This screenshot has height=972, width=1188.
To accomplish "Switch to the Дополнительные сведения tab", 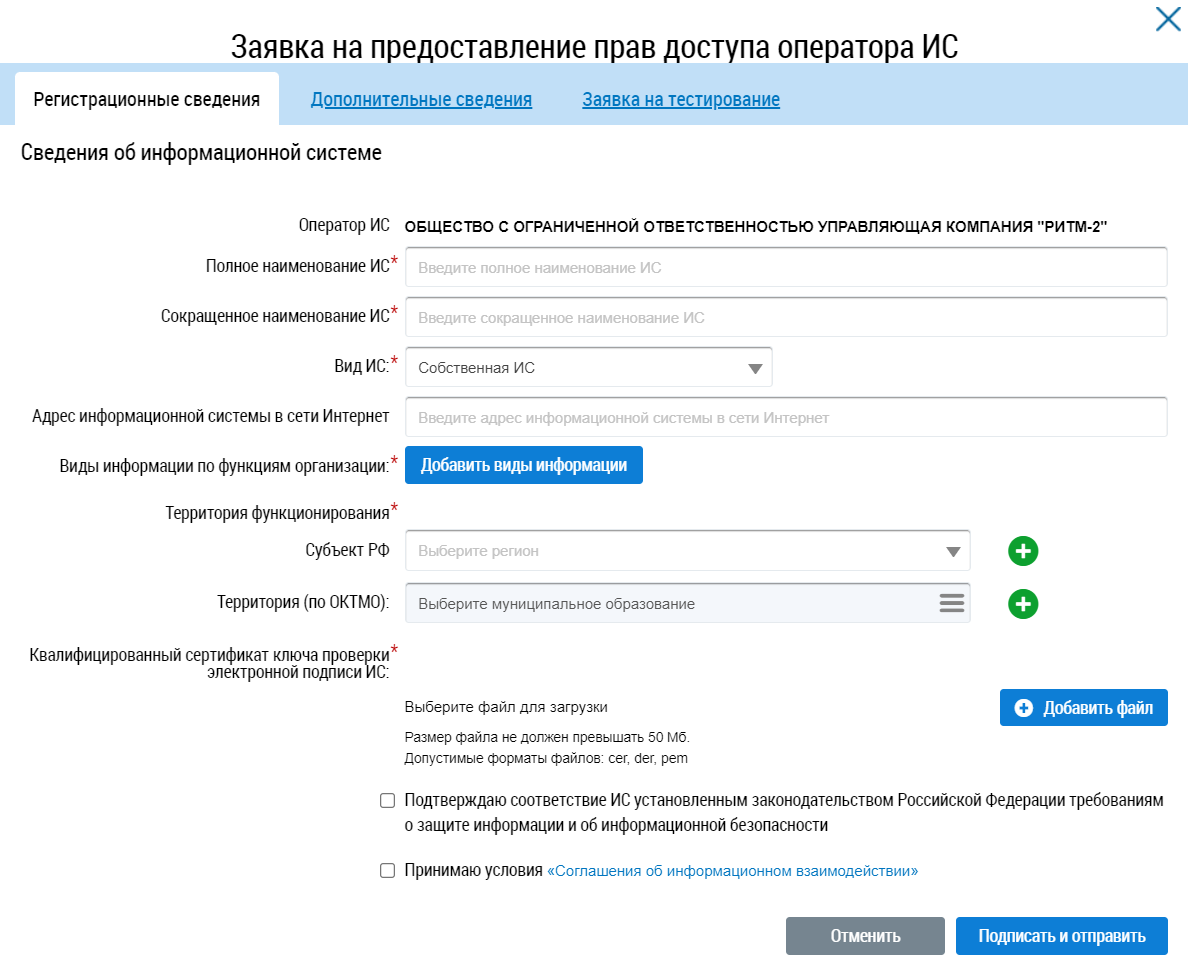I will point(421,100).
